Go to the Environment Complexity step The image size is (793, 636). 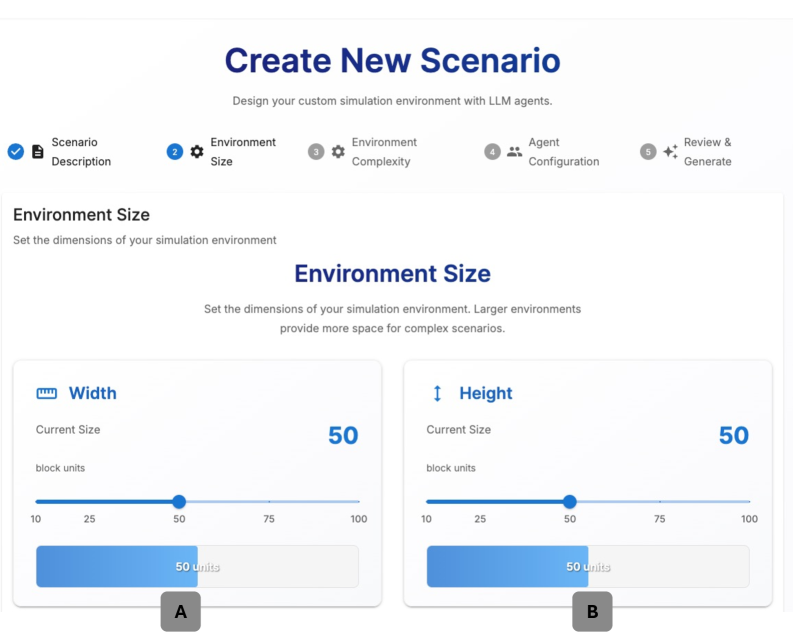point(384,152)
